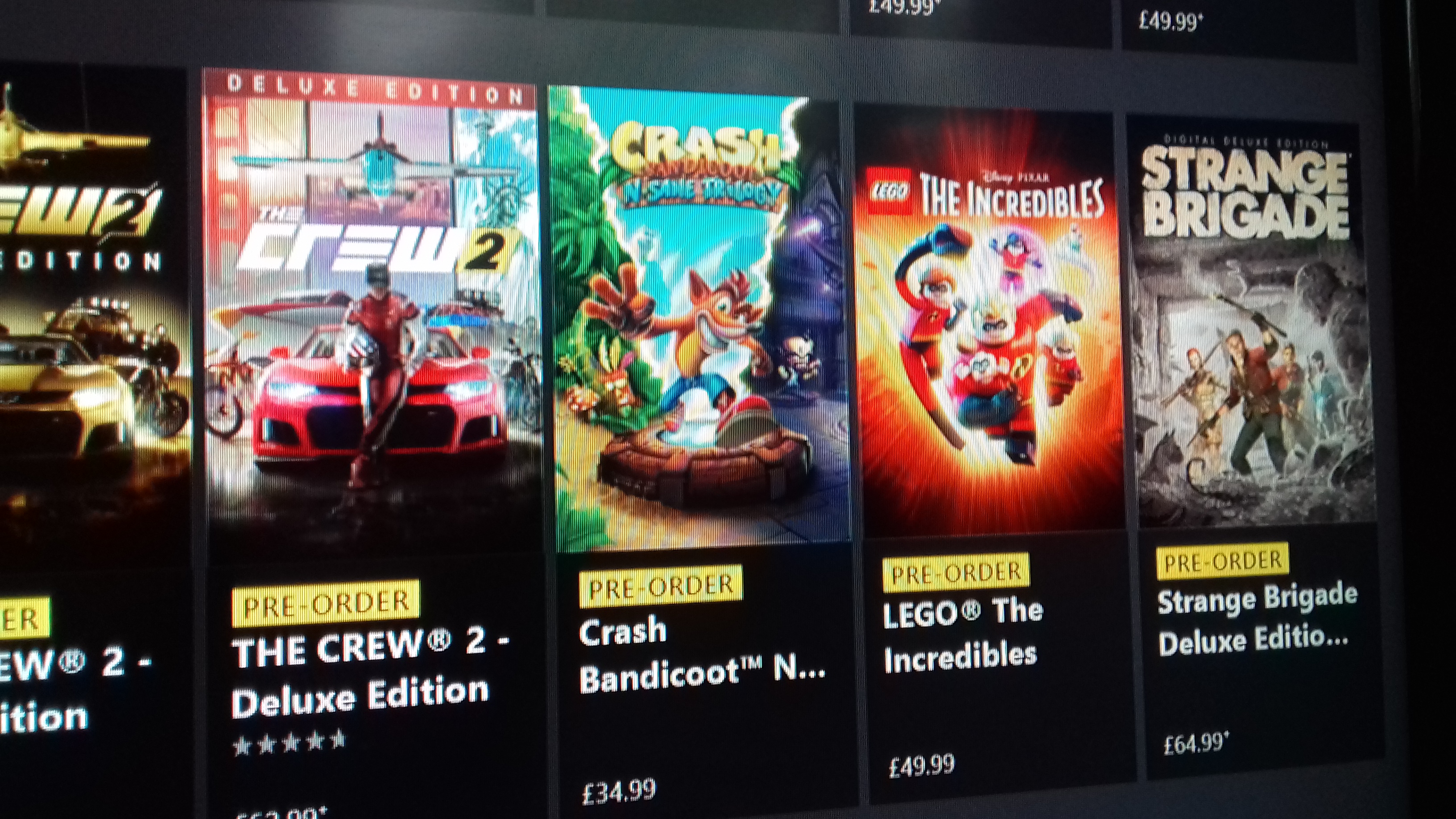The height and width of the screenshot is (819, 1456).
Task: Click PRE-ORDER badge for Strange Brigade
Action: (1222, 561)
